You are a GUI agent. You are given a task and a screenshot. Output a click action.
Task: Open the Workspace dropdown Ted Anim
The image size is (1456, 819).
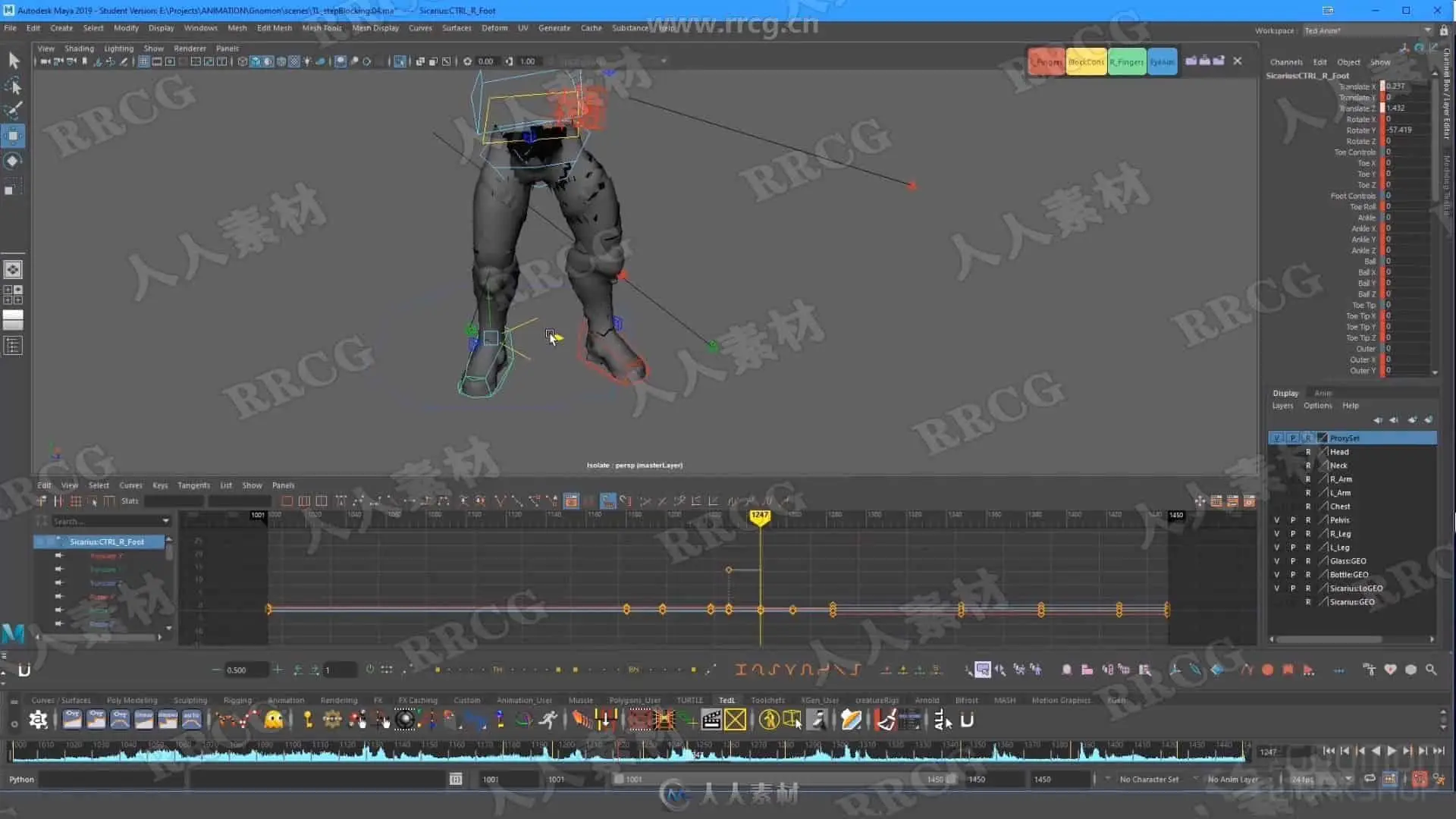coord(1367,30)
